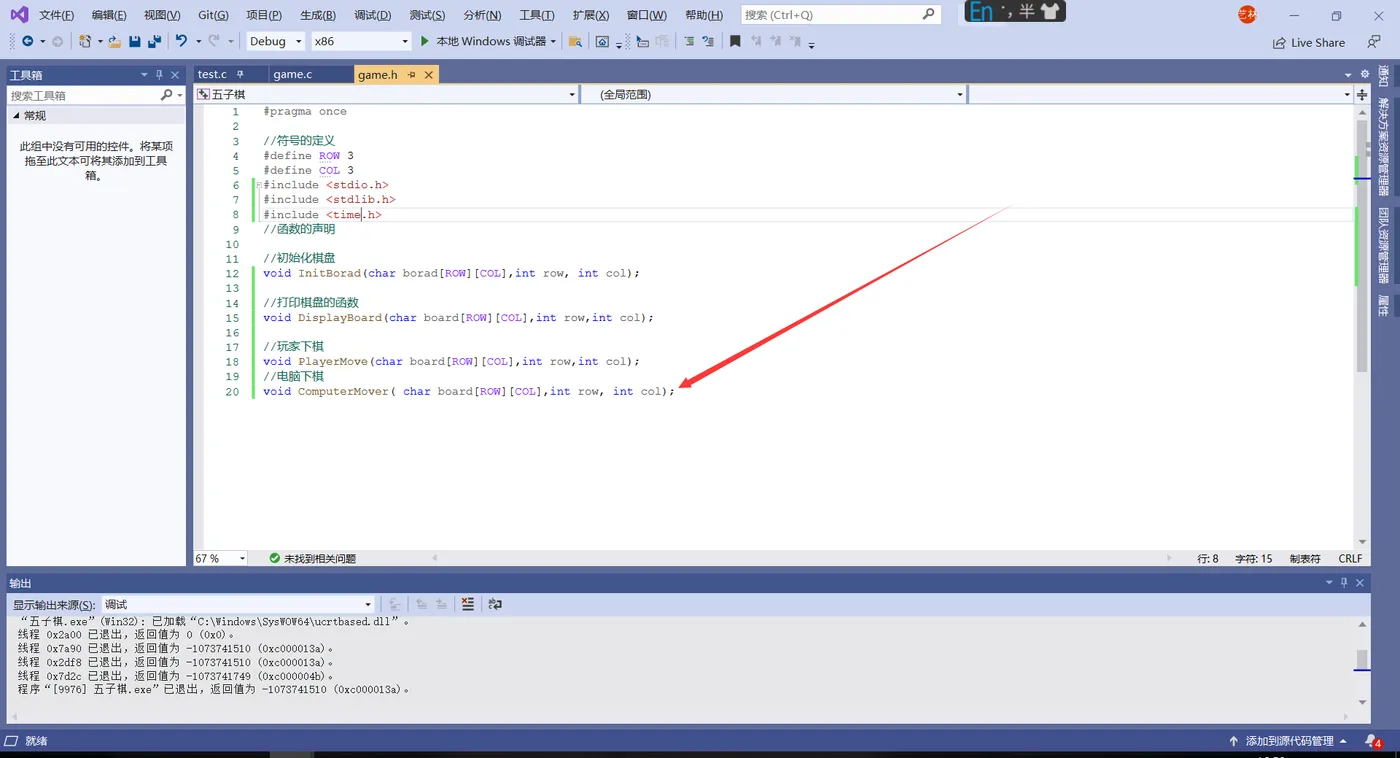Screen dimensions: 1400x758
Task: Click the editor horizontal scrollbar
Action: pyautogui.click(x=800, y=558)
